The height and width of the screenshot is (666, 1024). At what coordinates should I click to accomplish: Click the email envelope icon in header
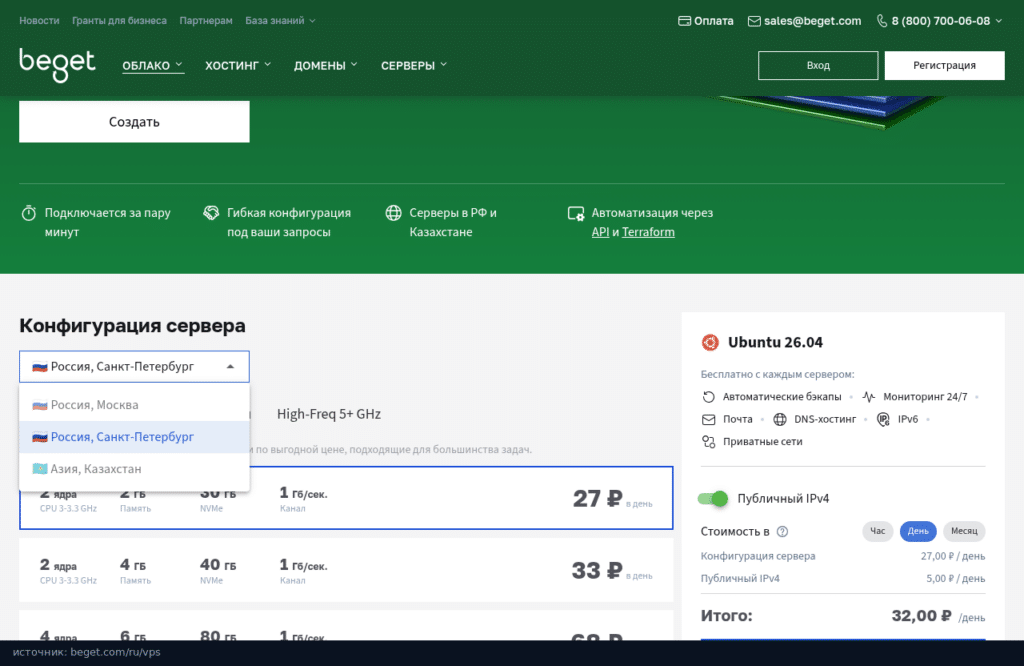pyautogui.click(x=754, y=21)
